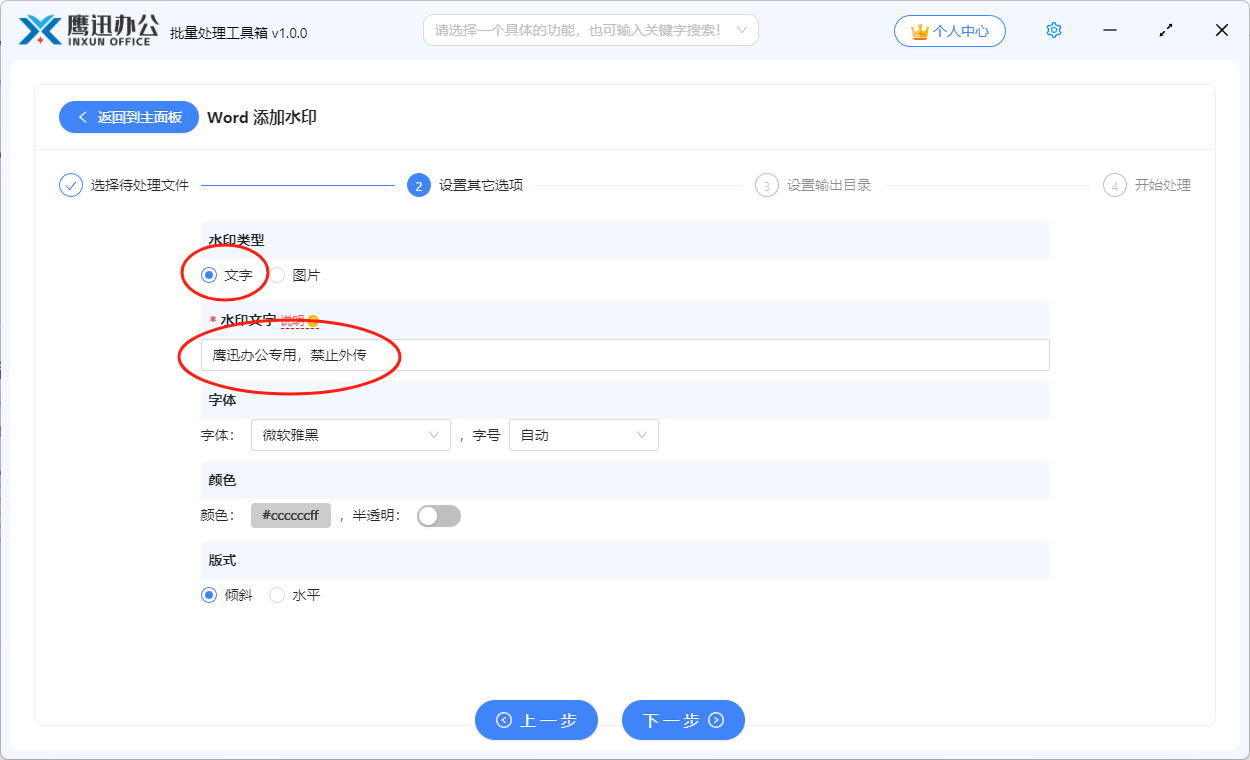Choose the 倾斜 layout radio button

[209, 595]
